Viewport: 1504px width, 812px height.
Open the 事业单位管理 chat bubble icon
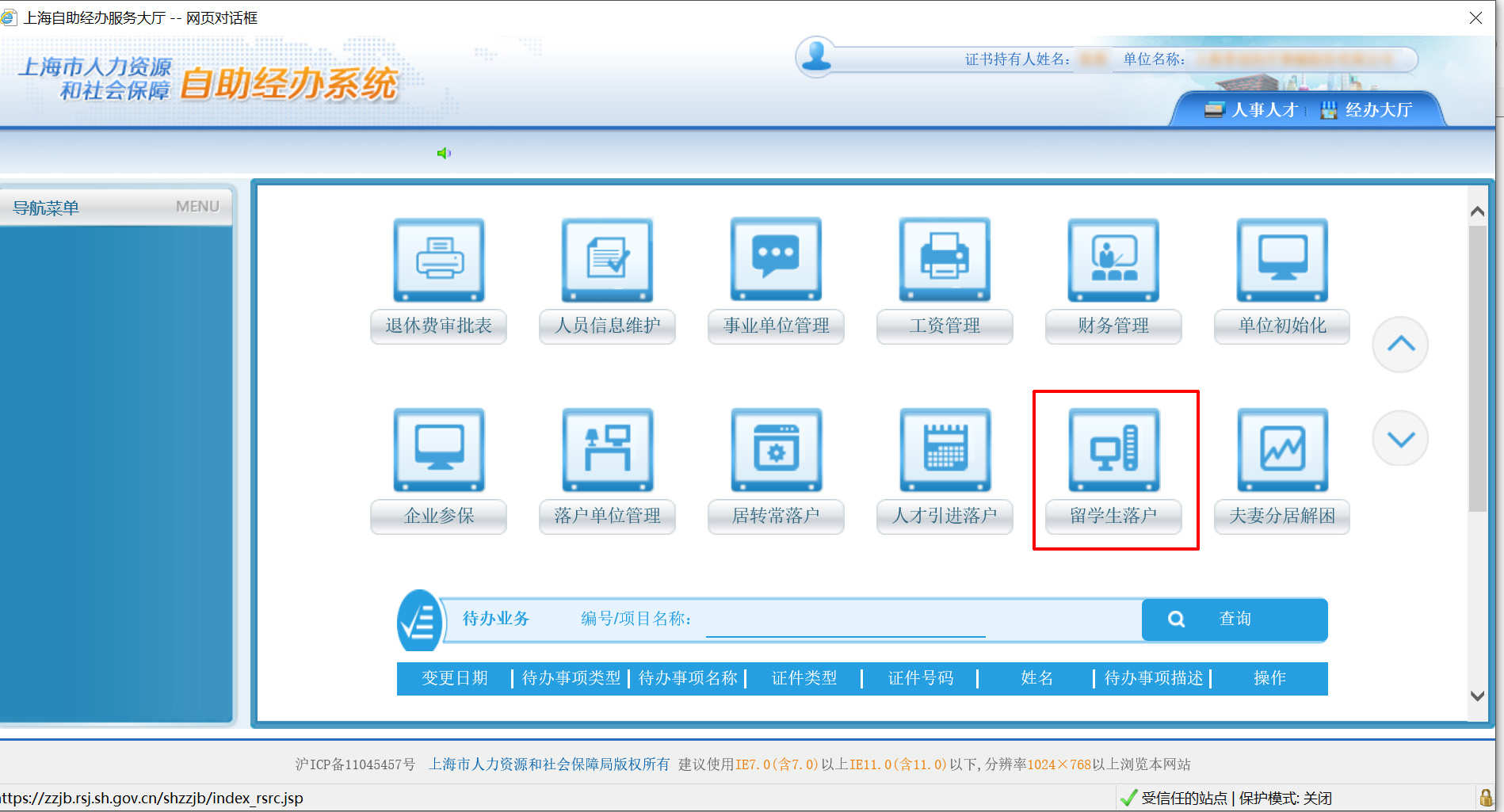(x=777, y=260)
